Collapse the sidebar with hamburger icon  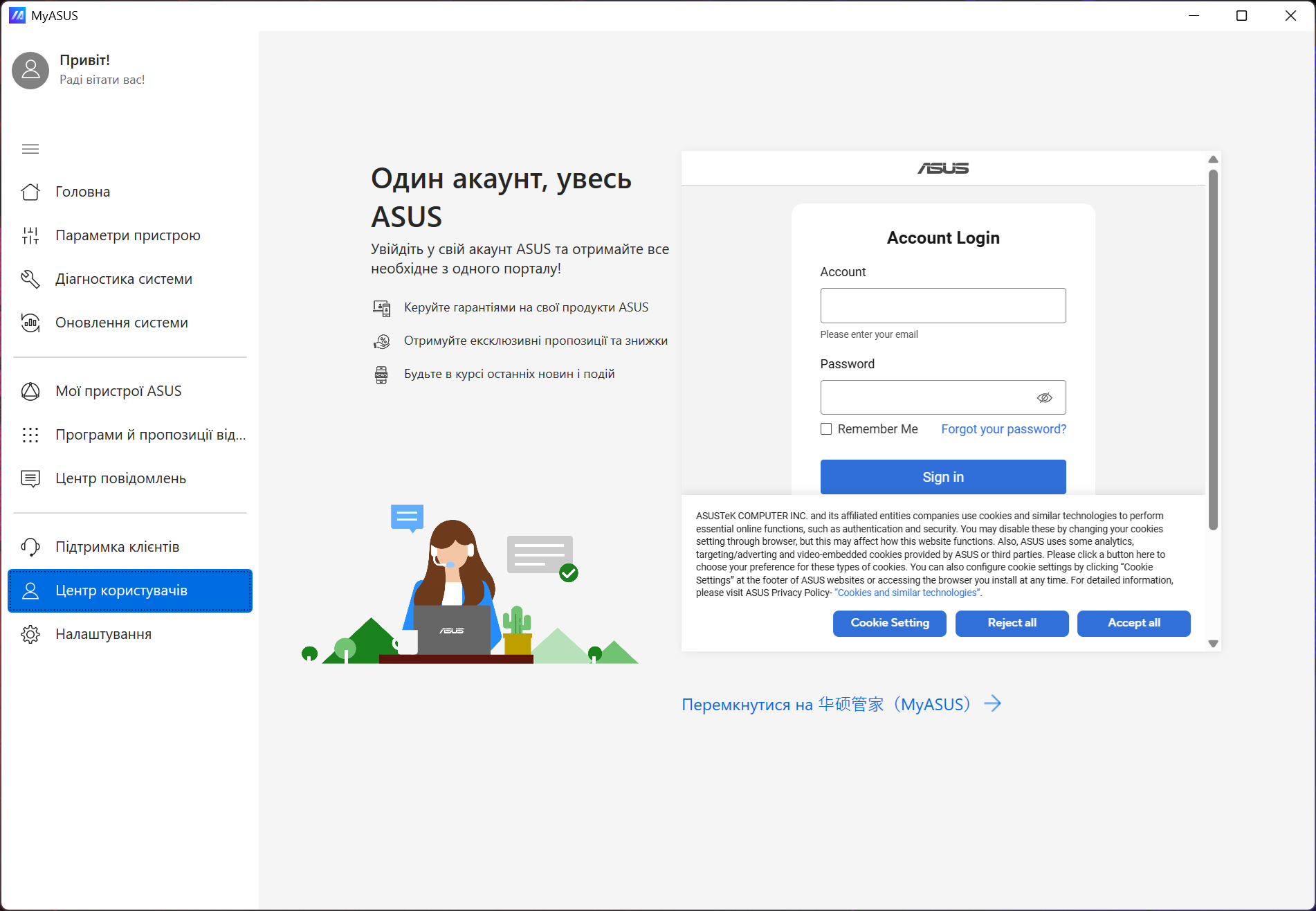tap(30, 149)
